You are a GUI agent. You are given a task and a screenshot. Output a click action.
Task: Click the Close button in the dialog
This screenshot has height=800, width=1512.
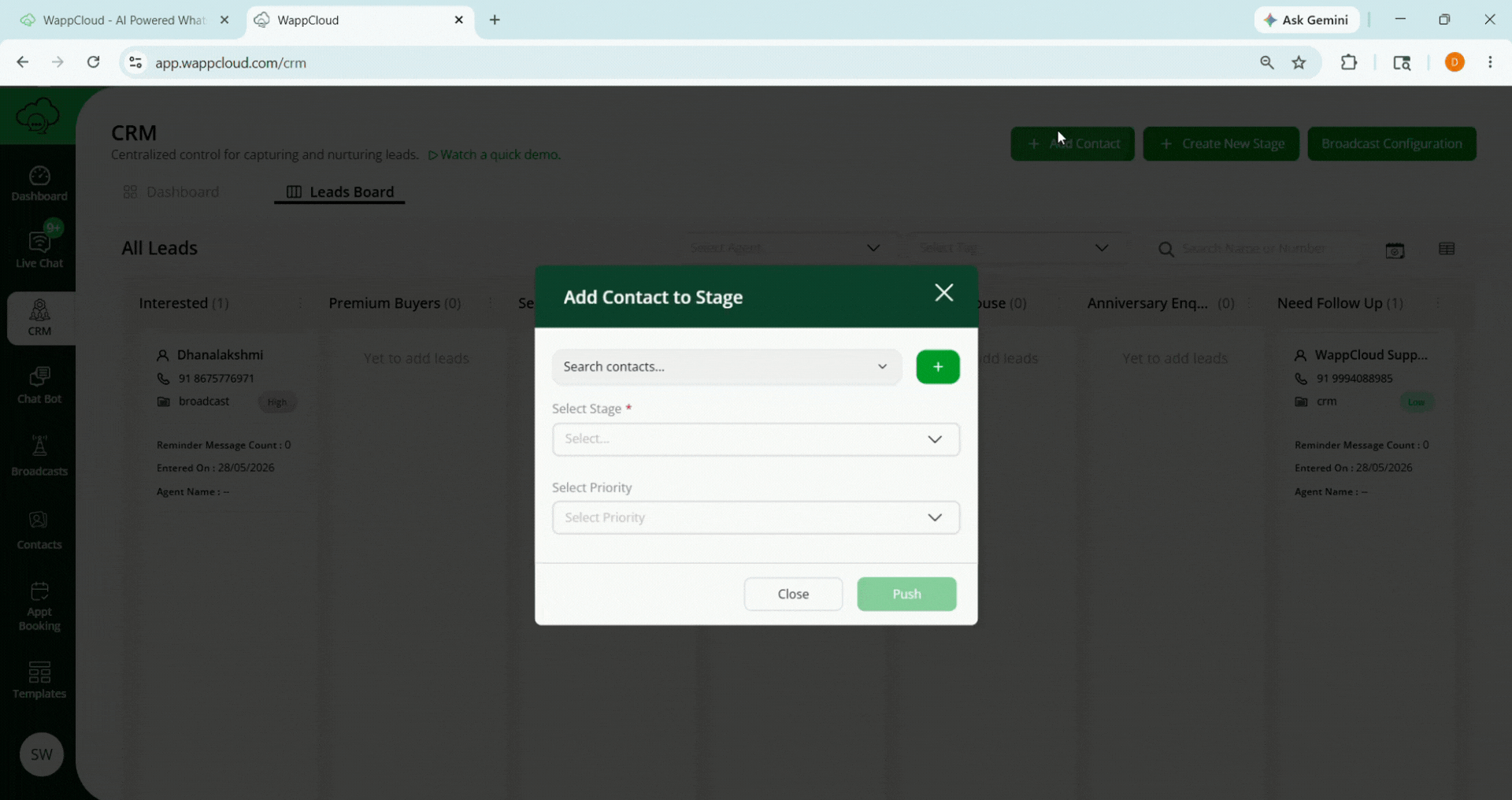pyautogui.click(x=793, y=594)
